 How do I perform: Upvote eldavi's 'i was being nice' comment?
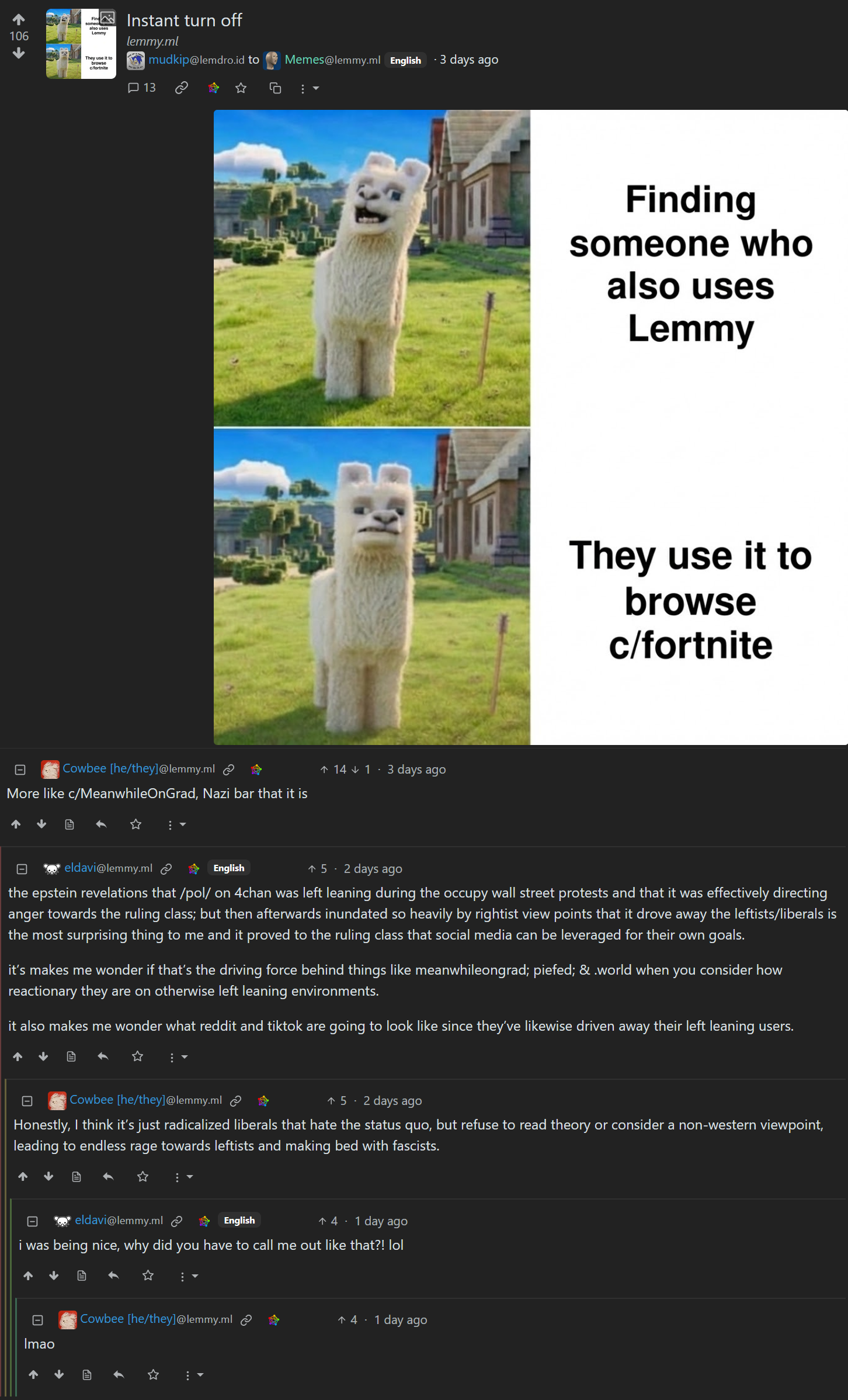pos(28,1276)
